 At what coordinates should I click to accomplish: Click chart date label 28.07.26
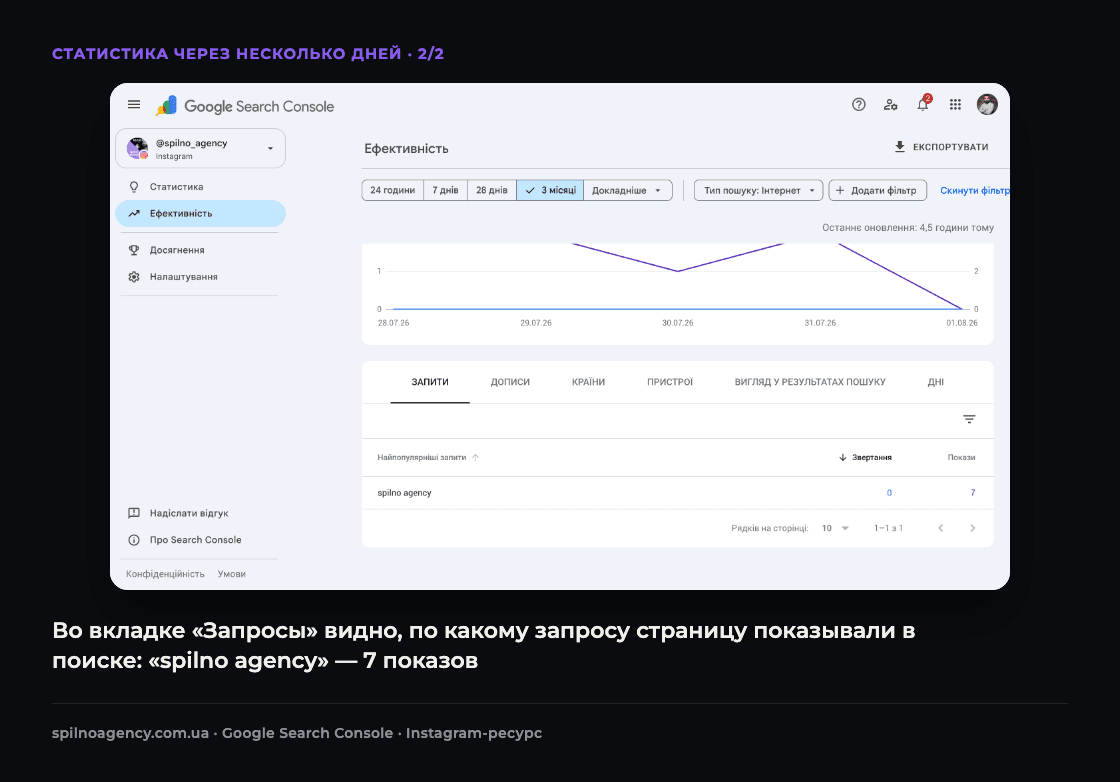(x=394, y=323)
